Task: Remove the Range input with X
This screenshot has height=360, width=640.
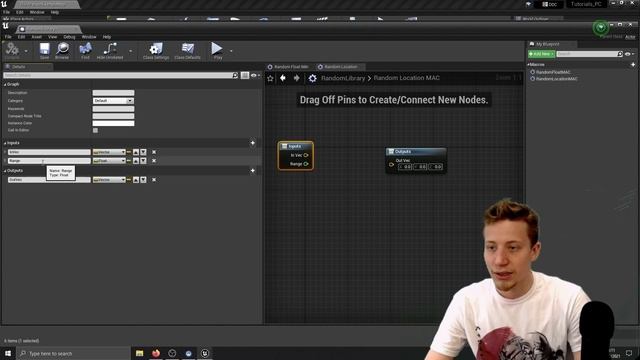Action: [154, 161]
